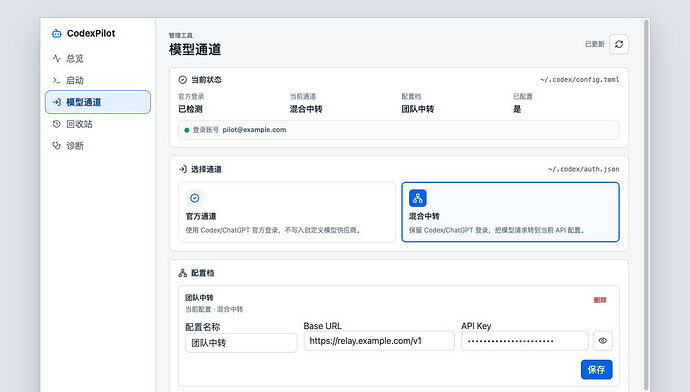690x392 pixels.
Task: Click the 模型通道 page heading
Action: [x=195, y=49]
